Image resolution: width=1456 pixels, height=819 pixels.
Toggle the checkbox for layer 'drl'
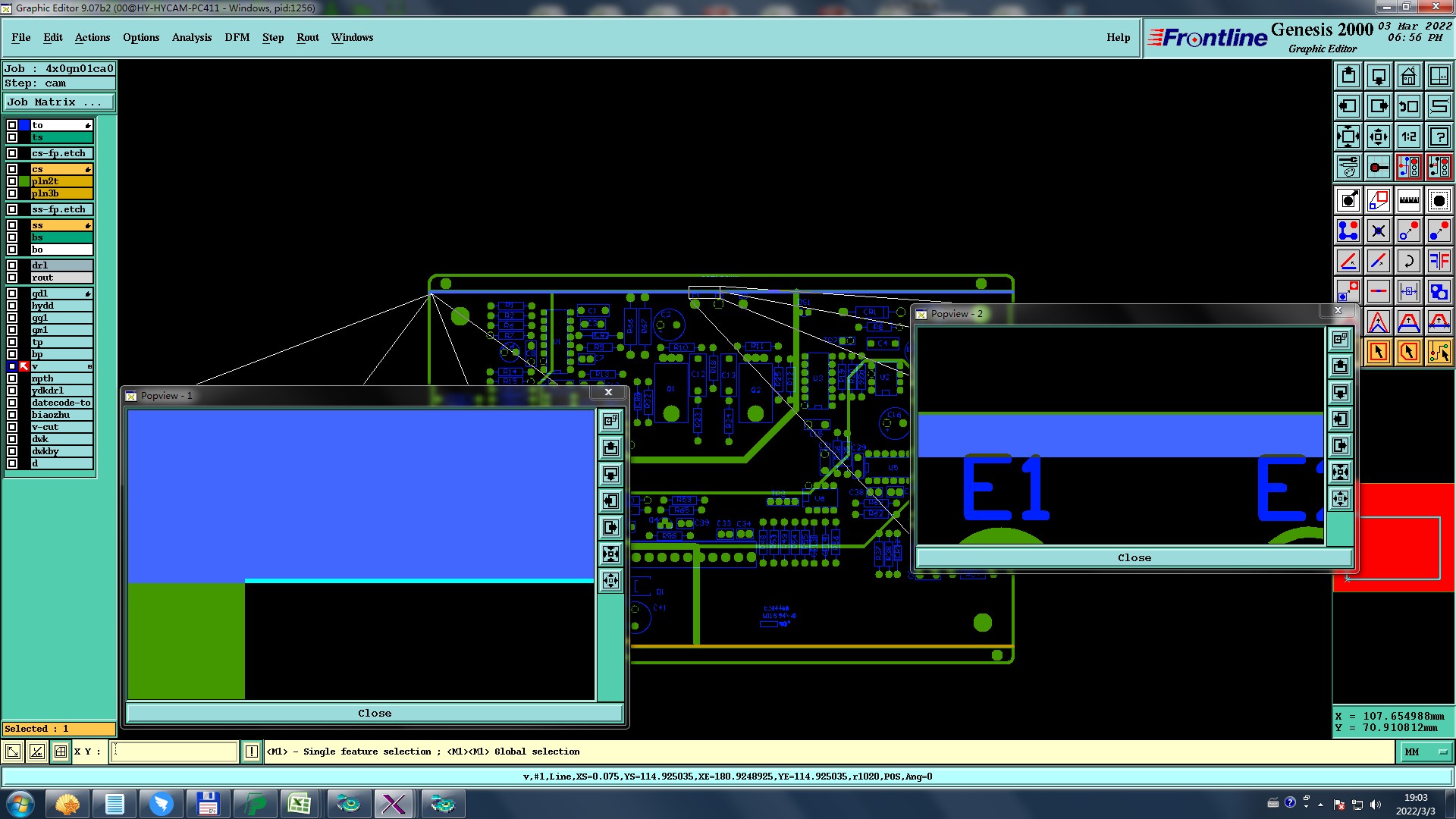coord(12,265)
